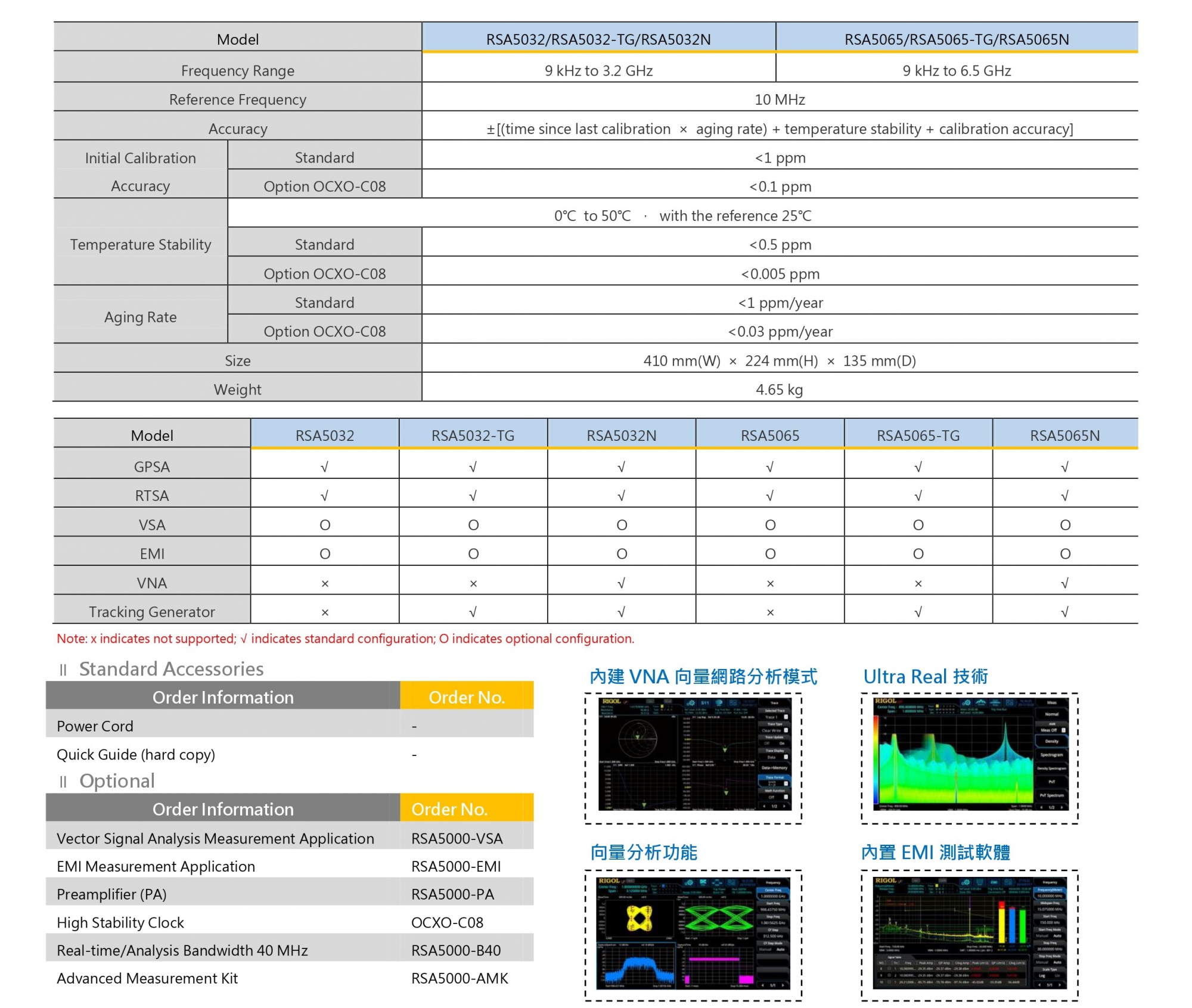The image size is (1192, 1008).
Task: Select the RSA5065 column header in feature table
Action: (769, 435)
